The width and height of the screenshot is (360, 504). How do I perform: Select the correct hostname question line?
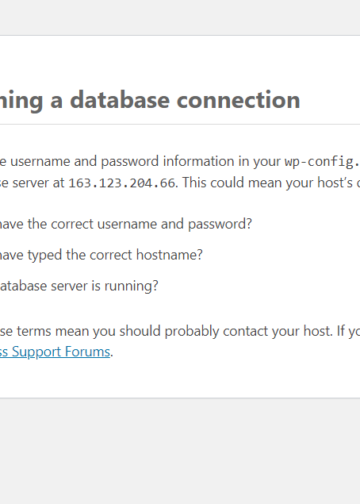click(x=101, y=255)
